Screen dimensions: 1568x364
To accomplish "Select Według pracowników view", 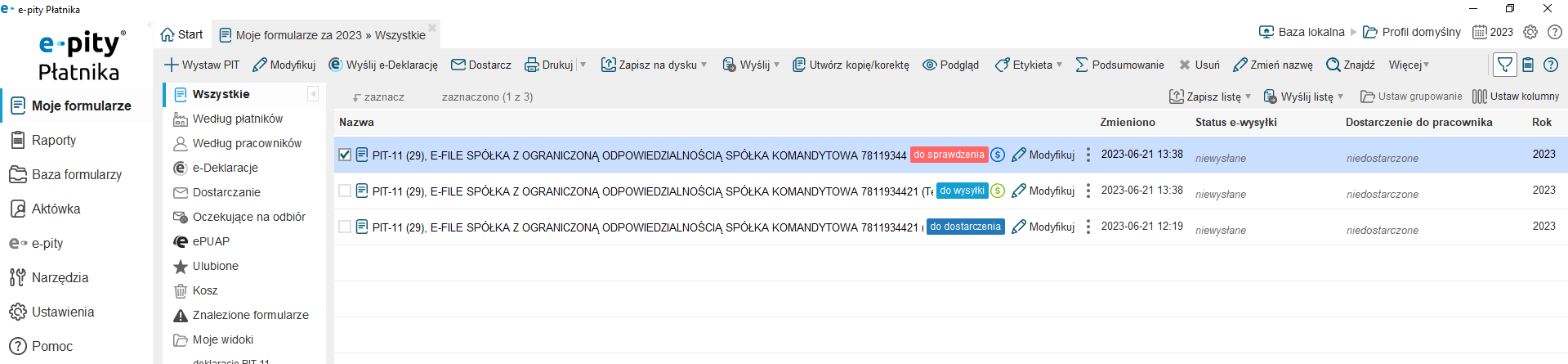I will pos(247,143).
